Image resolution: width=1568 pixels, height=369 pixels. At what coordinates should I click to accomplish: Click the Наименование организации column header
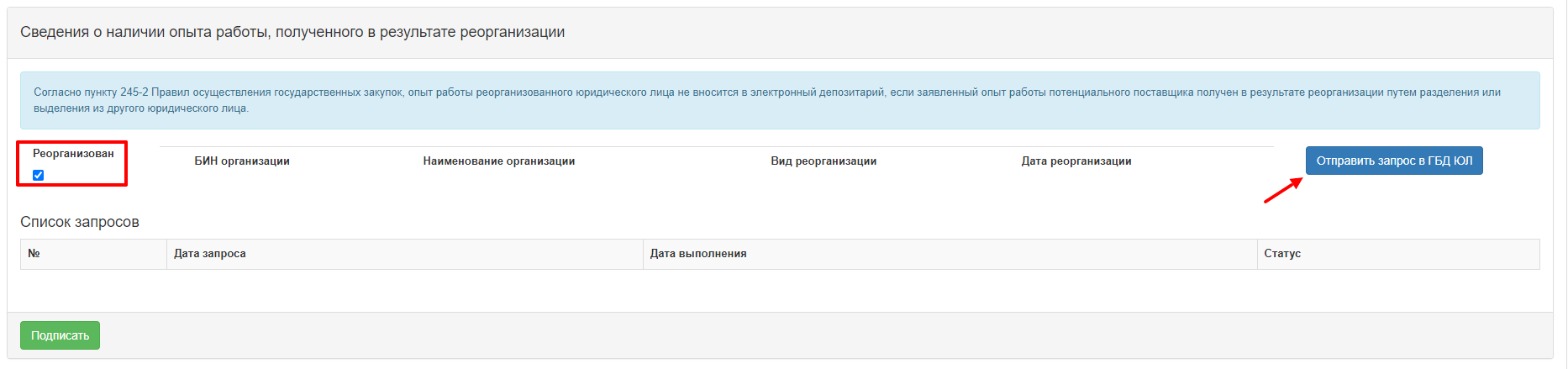(498, 161)
